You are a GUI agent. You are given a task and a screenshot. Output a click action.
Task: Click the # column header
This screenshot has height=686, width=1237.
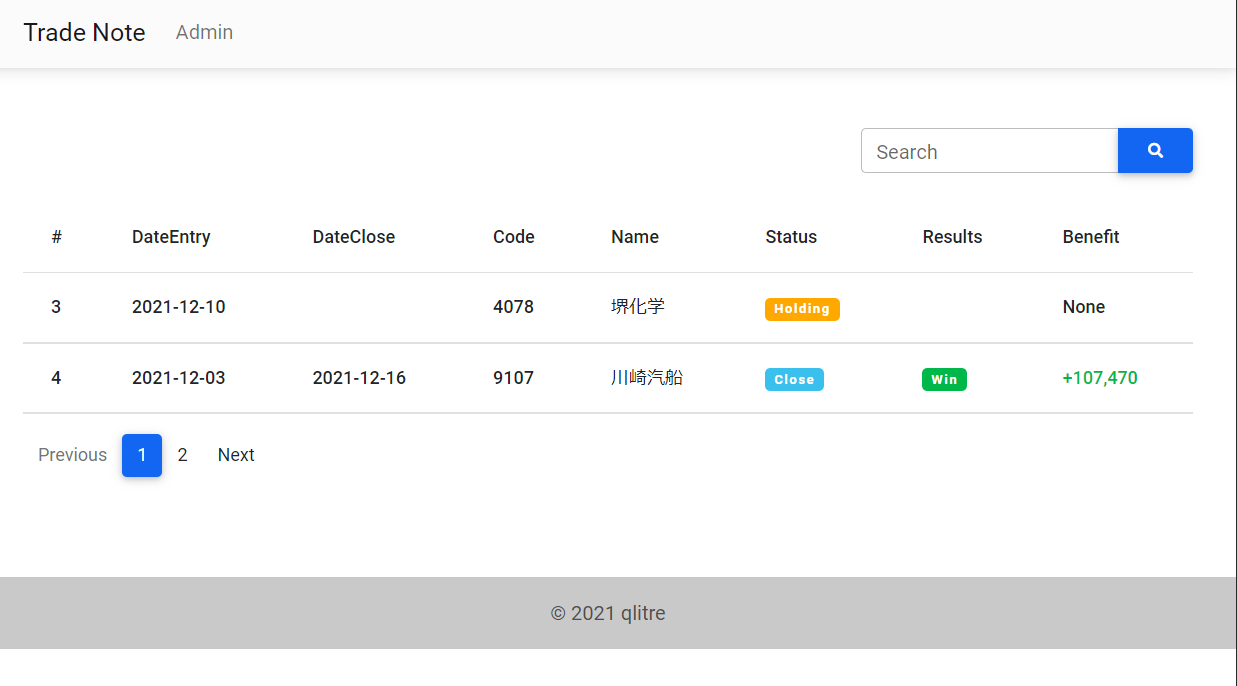coord(57,237)
